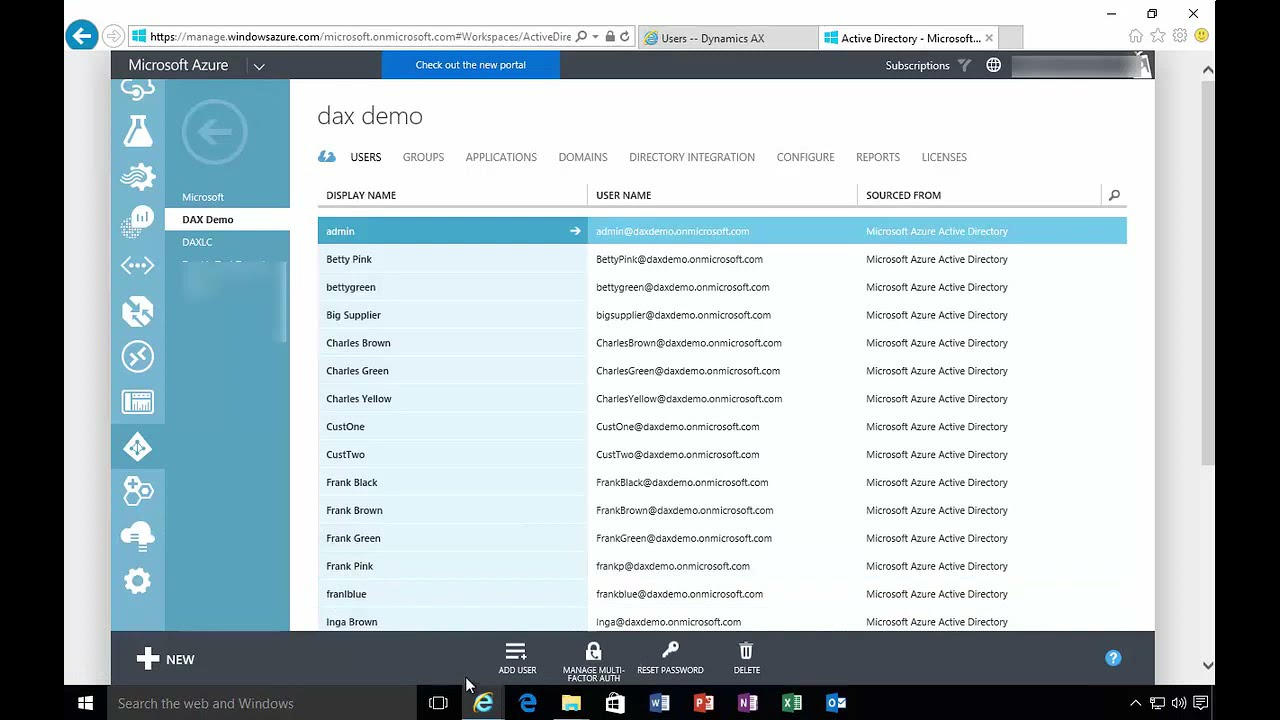Open the cloud storage icon in sidebar
The width and height of the screenshot is (1280, 720).
[x=138, y=537]
